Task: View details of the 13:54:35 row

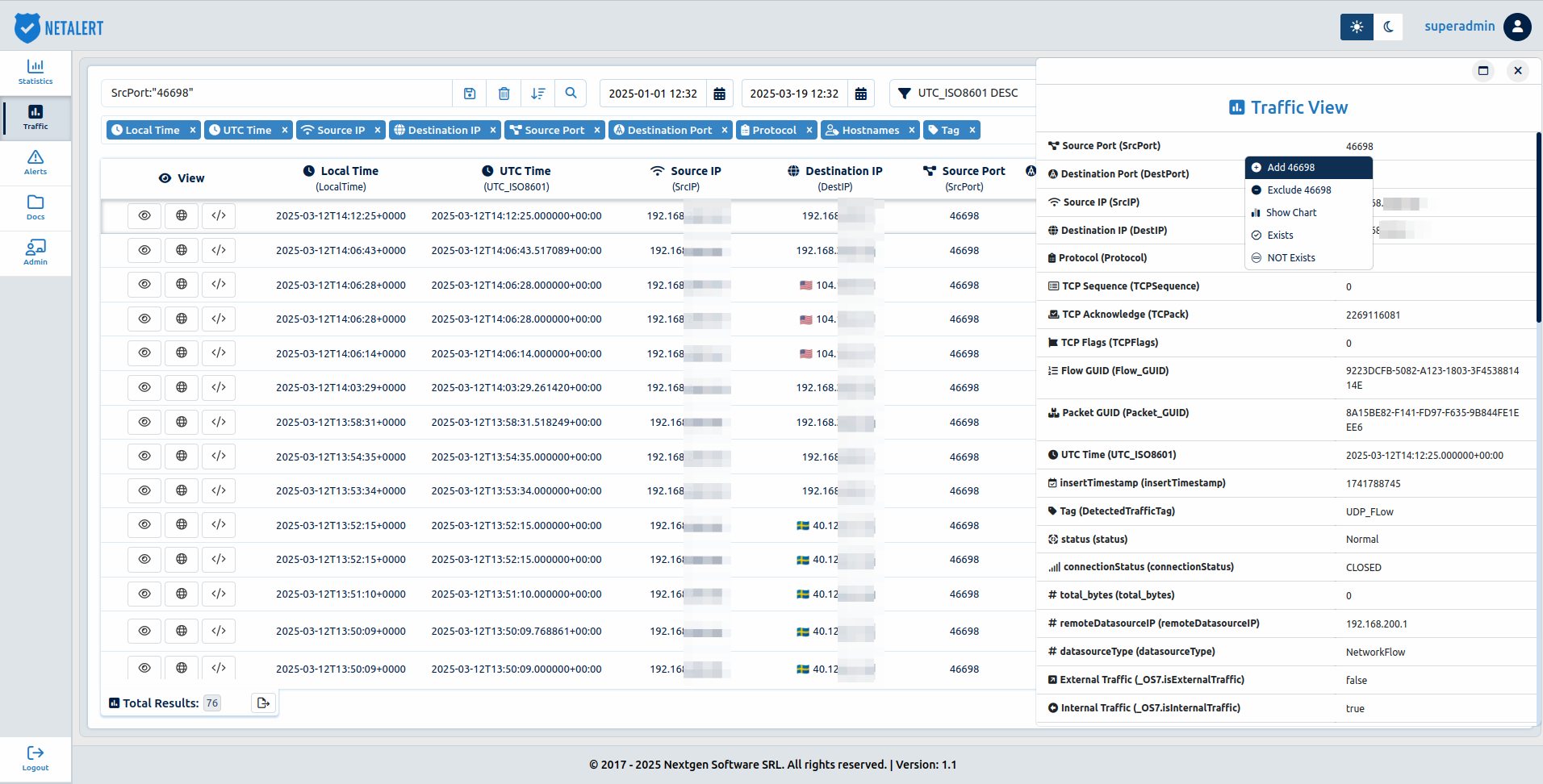Action: click(144, 456)
